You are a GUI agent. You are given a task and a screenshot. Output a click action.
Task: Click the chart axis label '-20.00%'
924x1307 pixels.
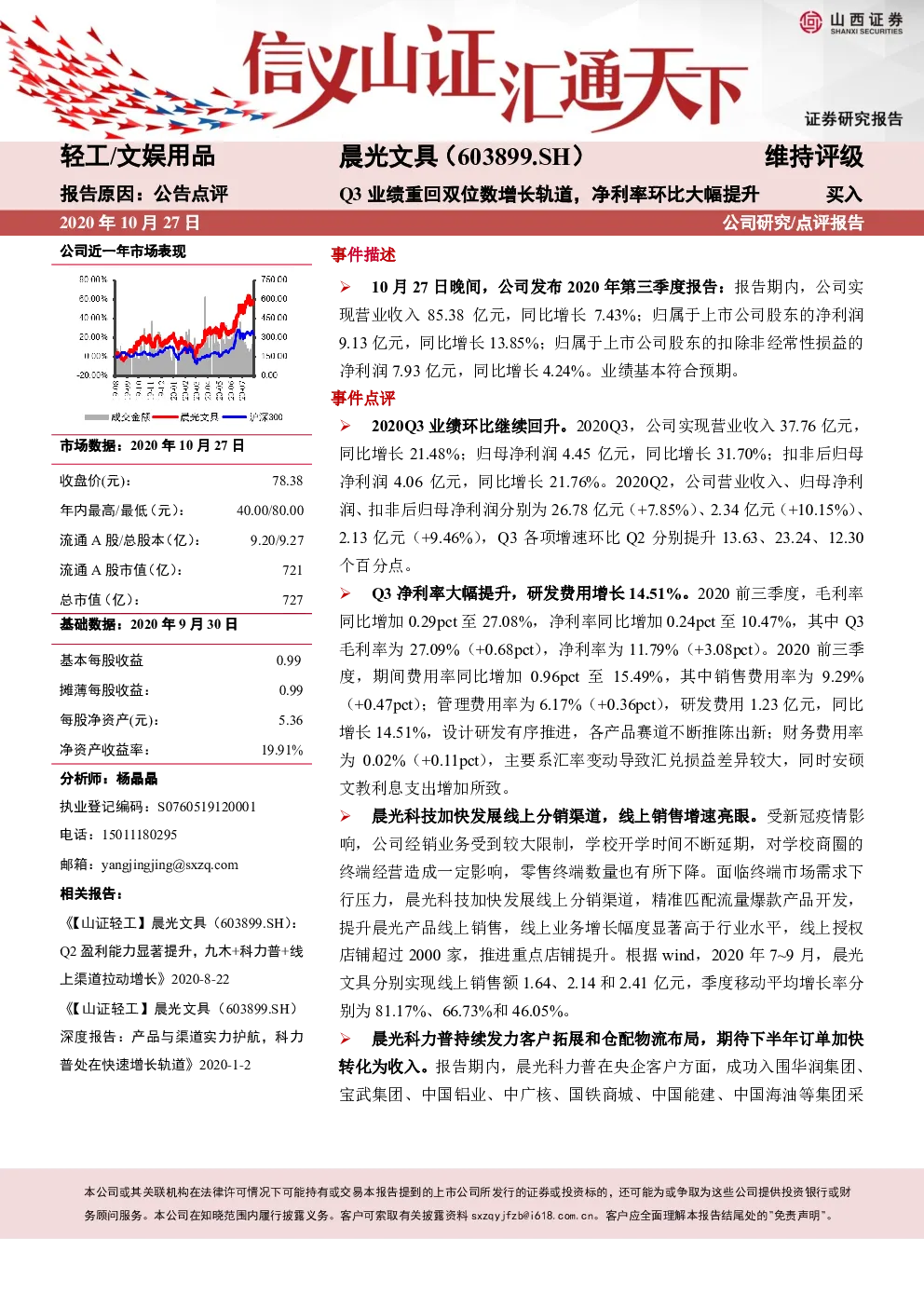click(x=92, y=374)
